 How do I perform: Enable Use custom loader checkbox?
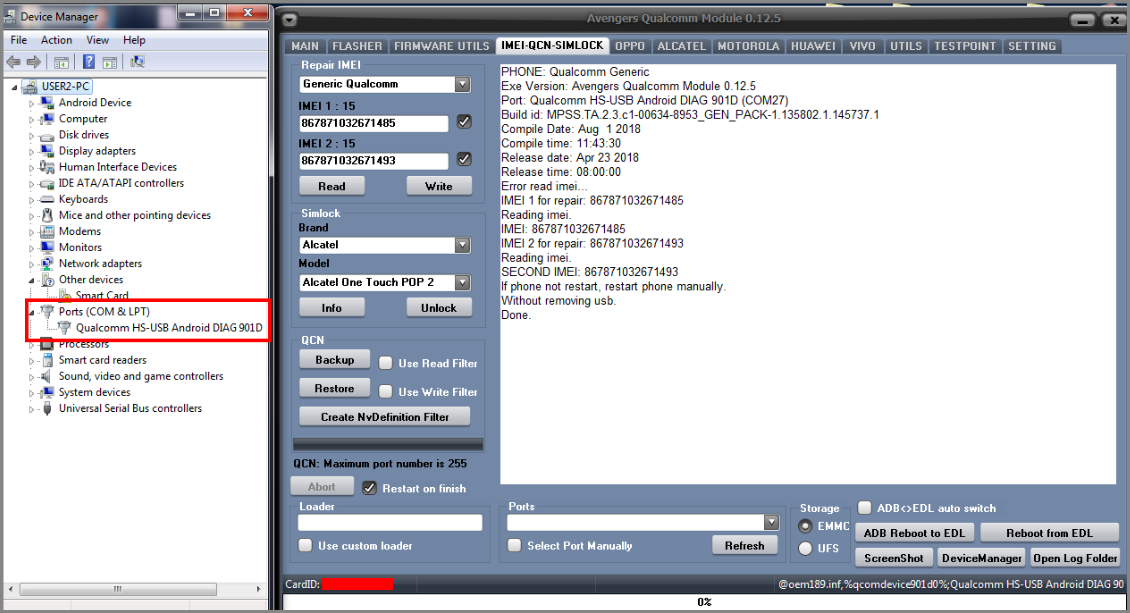(306, 545)
